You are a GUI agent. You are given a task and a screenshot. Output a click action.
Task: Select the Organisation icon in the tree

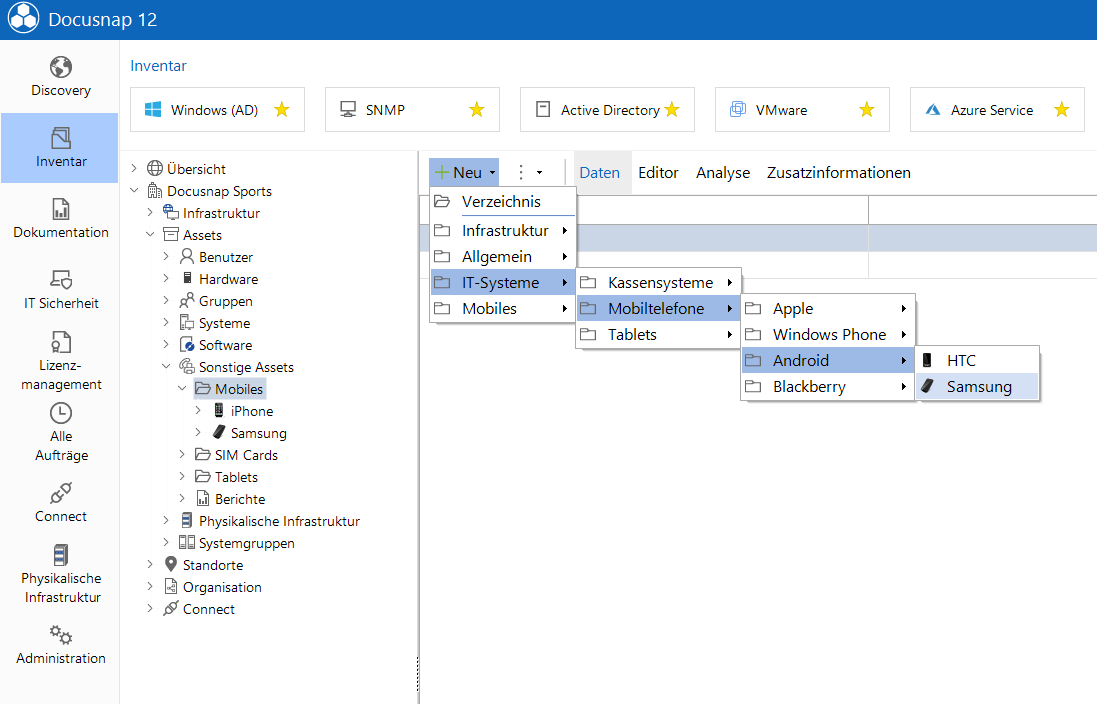(171, 586)
